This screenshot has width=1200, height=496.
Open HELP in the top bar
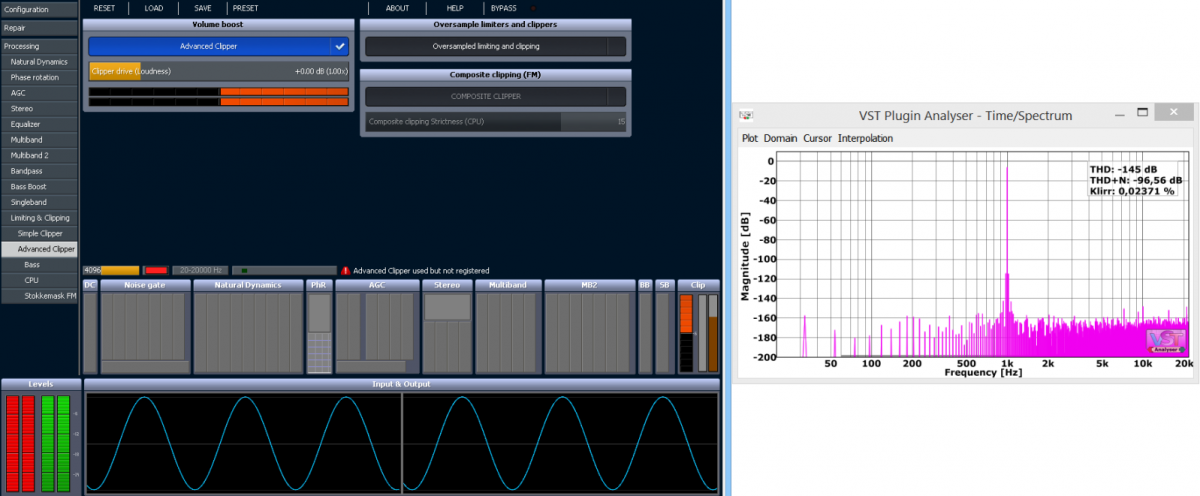pyautogui.click(x=455, y=8)
